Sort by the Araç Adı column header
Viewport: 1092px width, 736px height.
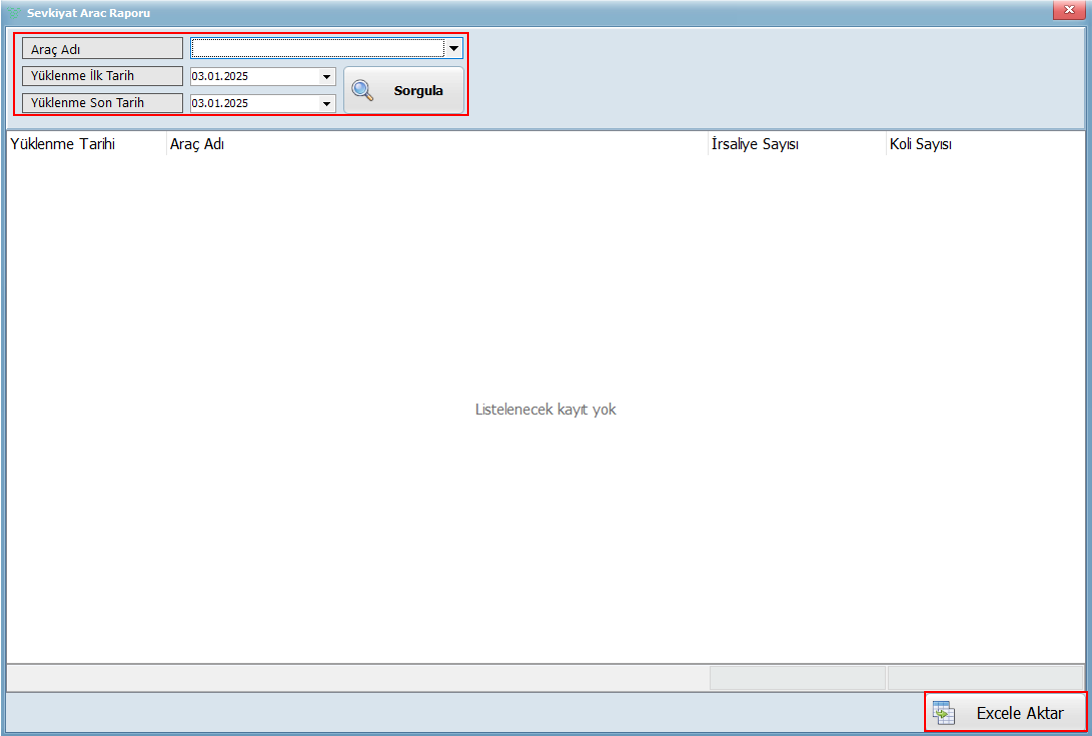[197, 144]
